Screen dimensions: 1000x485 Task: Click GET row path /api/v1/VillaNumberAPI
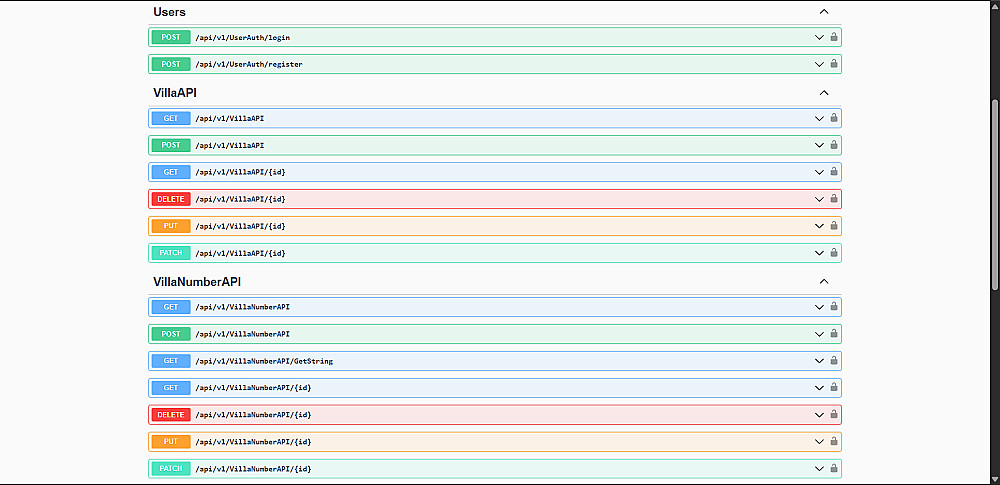pos(243,308)
